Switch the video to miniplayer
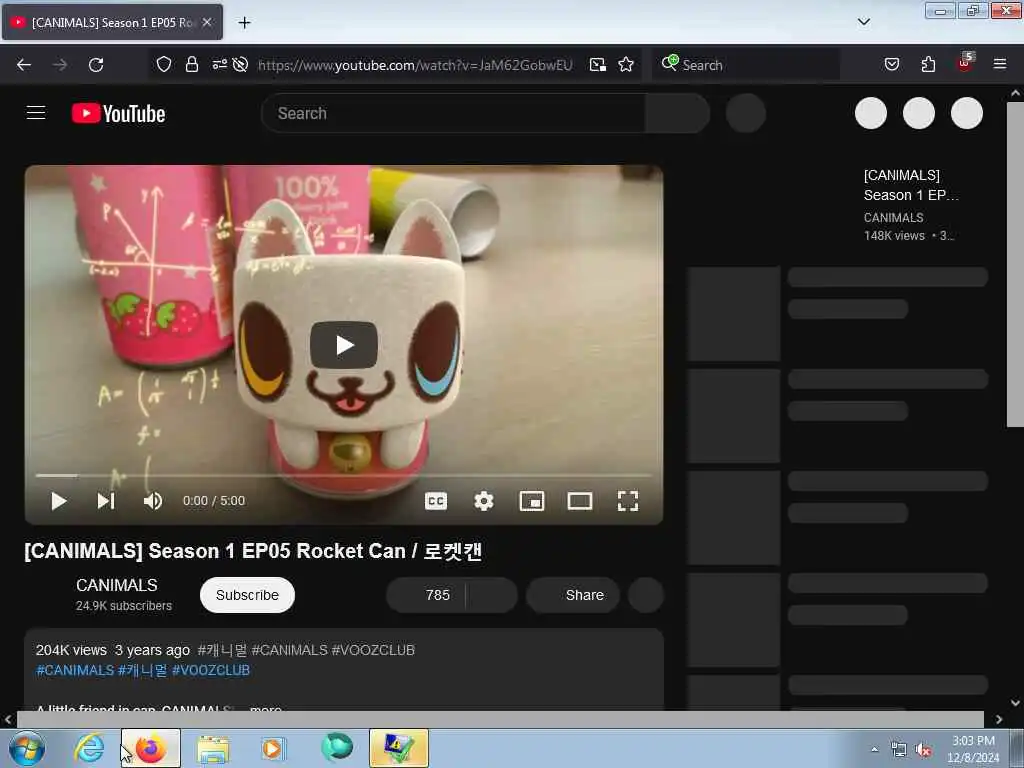The height and width of the screenshot is (768, 1024). [532, 501]
